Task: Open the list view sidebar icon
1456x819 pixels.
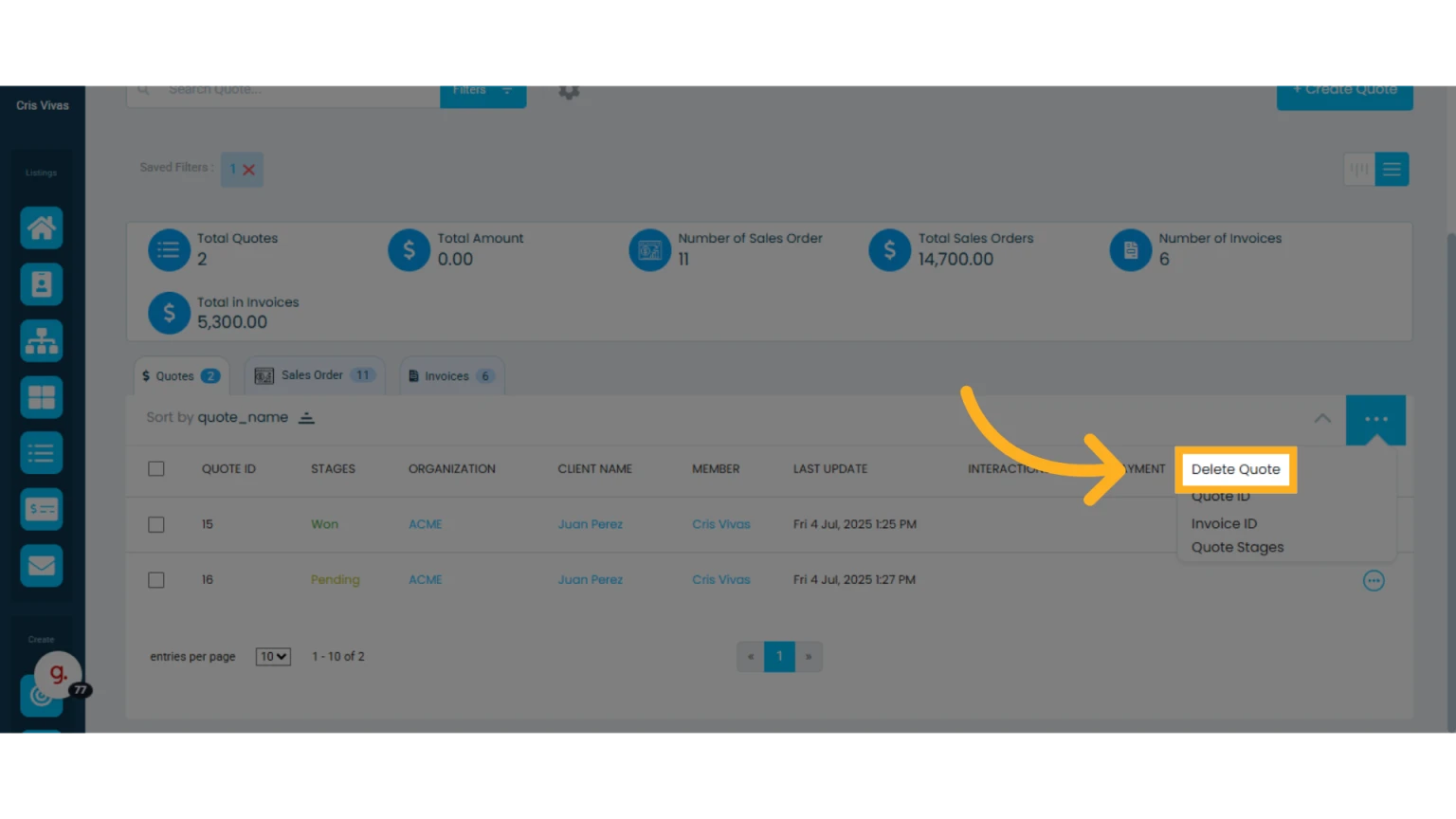Action: tap(42, 453)
